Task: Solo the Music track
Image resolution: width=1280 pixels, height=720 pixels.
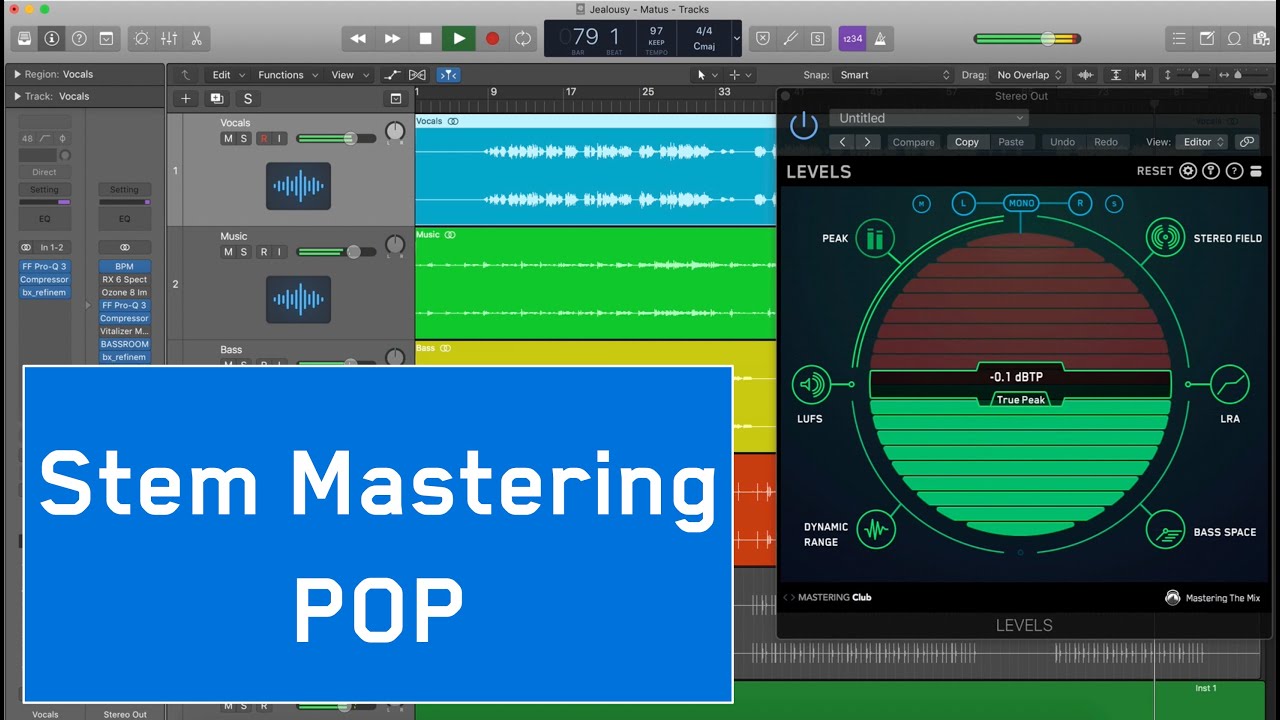Action: pos(242,252)
